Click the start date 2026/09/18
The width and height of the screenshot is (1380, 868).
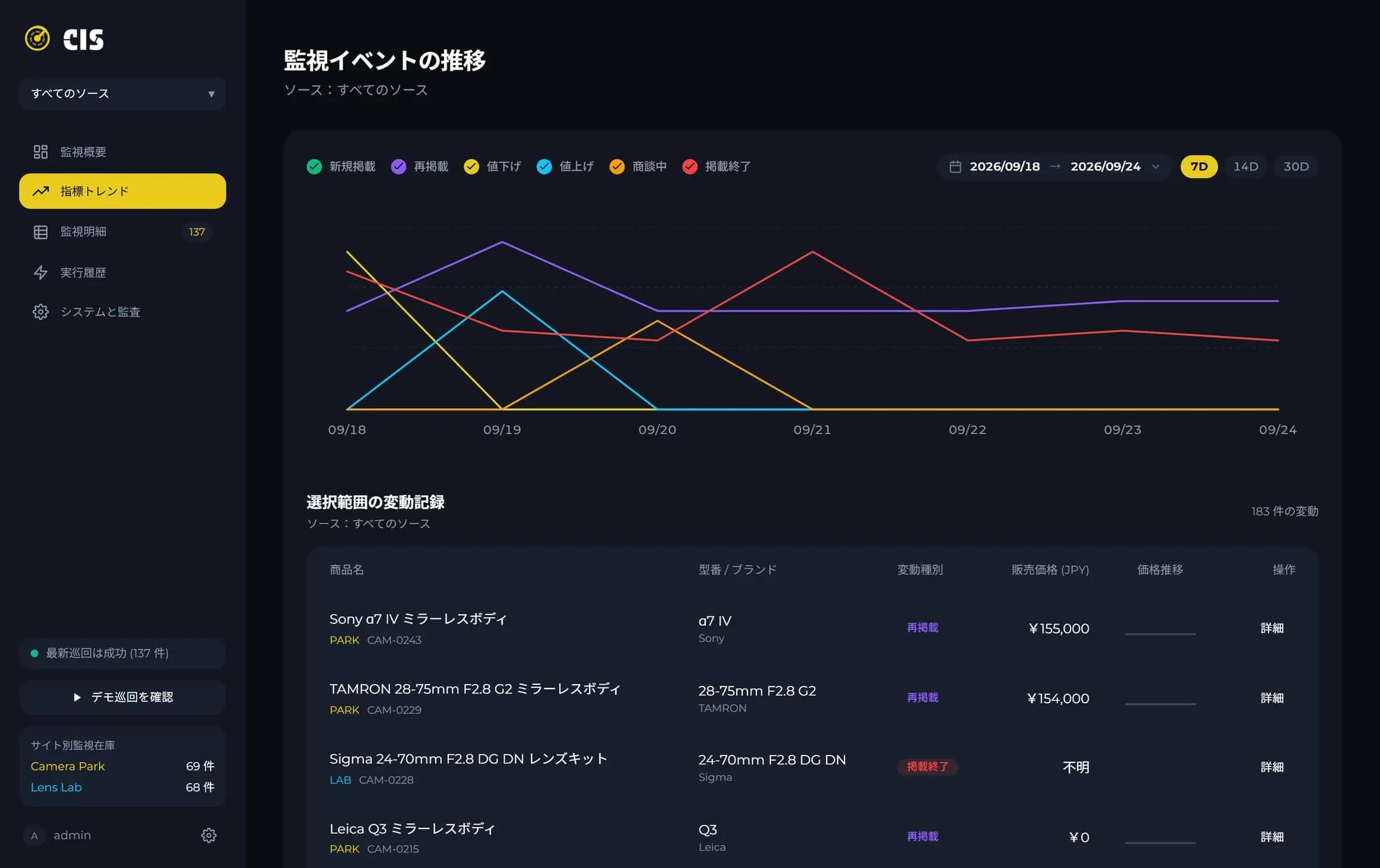point(1004,167)
